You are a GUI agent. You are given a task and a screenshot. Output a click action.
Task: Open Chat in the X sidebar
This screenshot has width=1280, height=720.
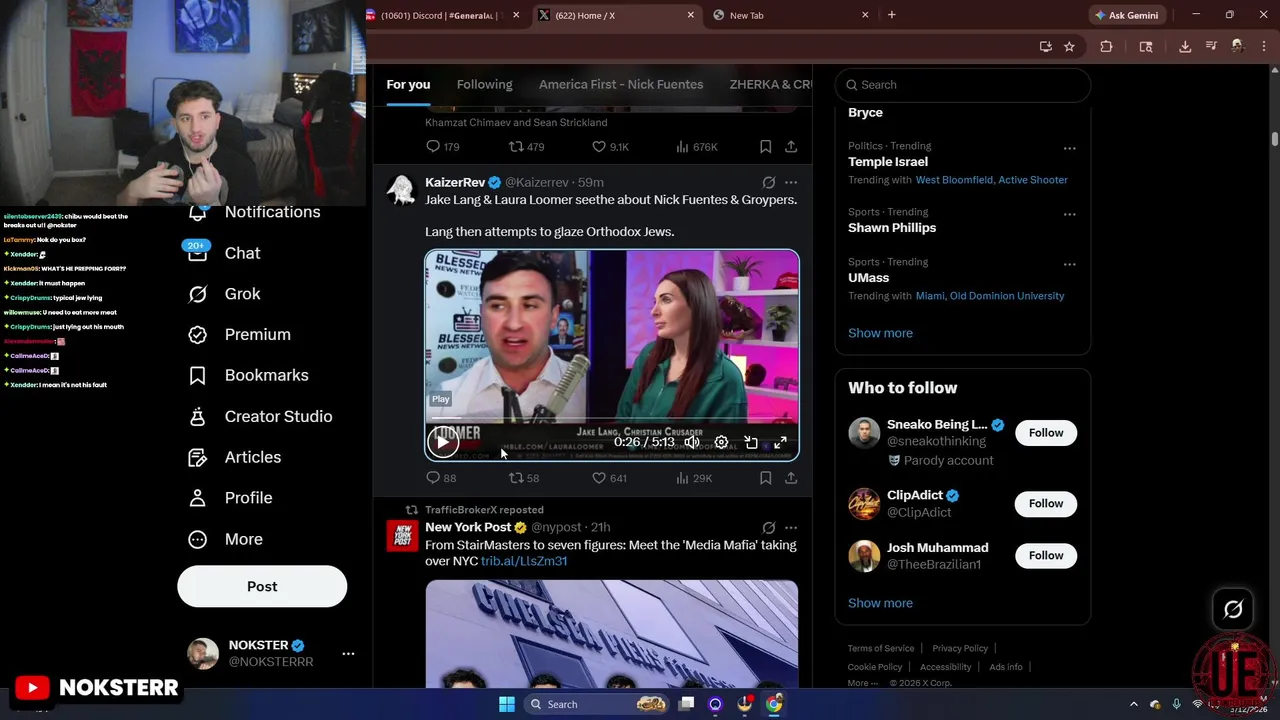(x=225, y=253)
